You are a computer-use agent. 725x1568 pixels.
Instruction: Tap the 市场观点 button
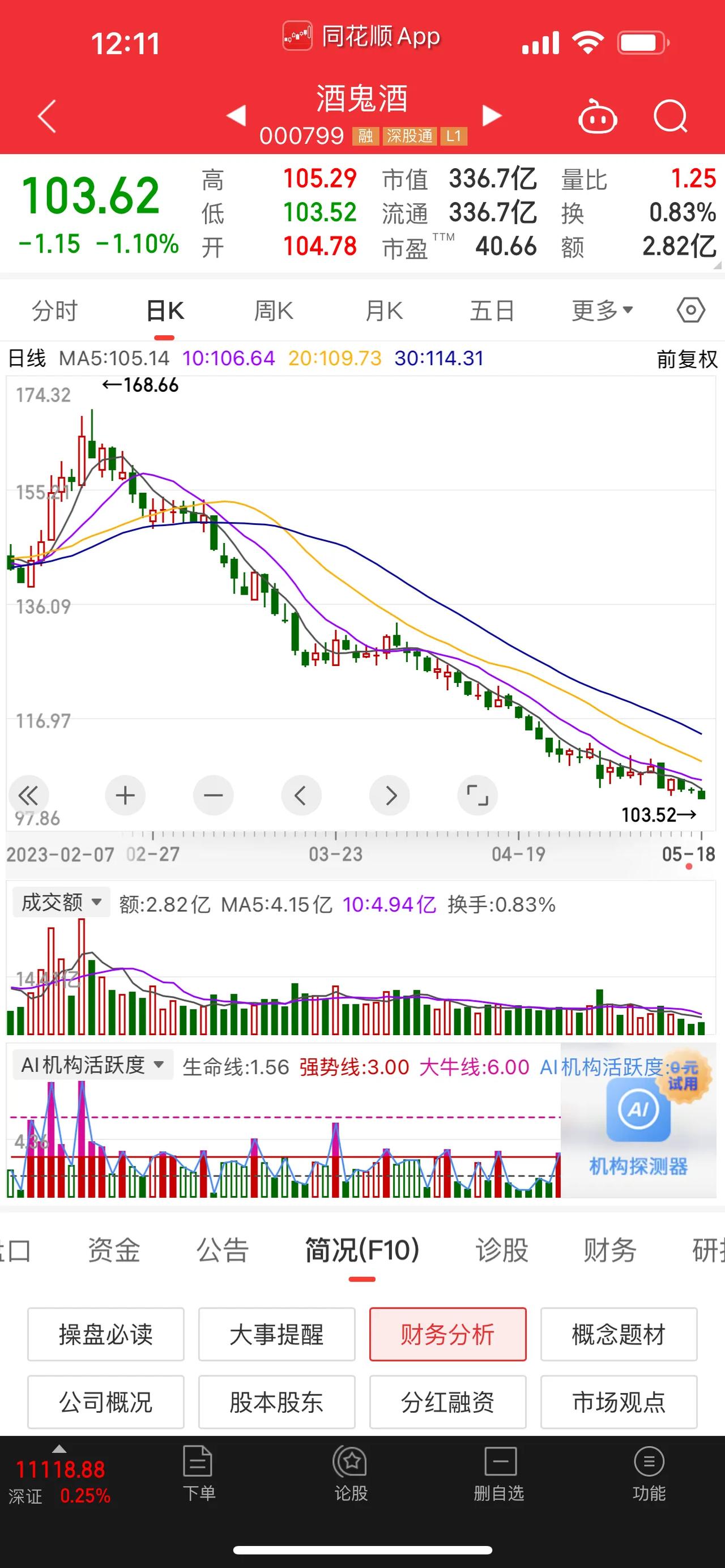619,1402
